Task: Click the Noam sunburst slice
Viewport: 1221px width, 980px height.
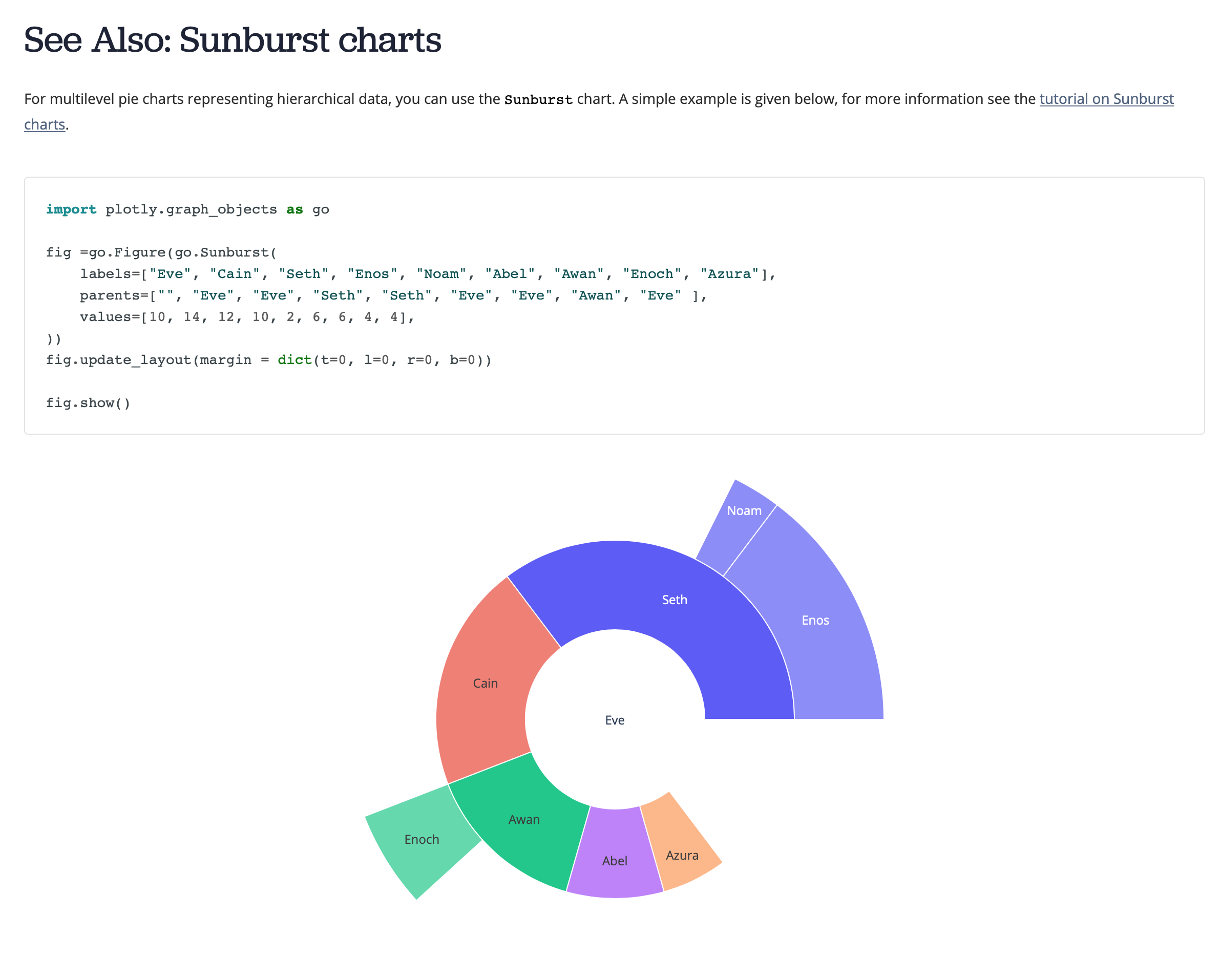Action: [744, 510]
